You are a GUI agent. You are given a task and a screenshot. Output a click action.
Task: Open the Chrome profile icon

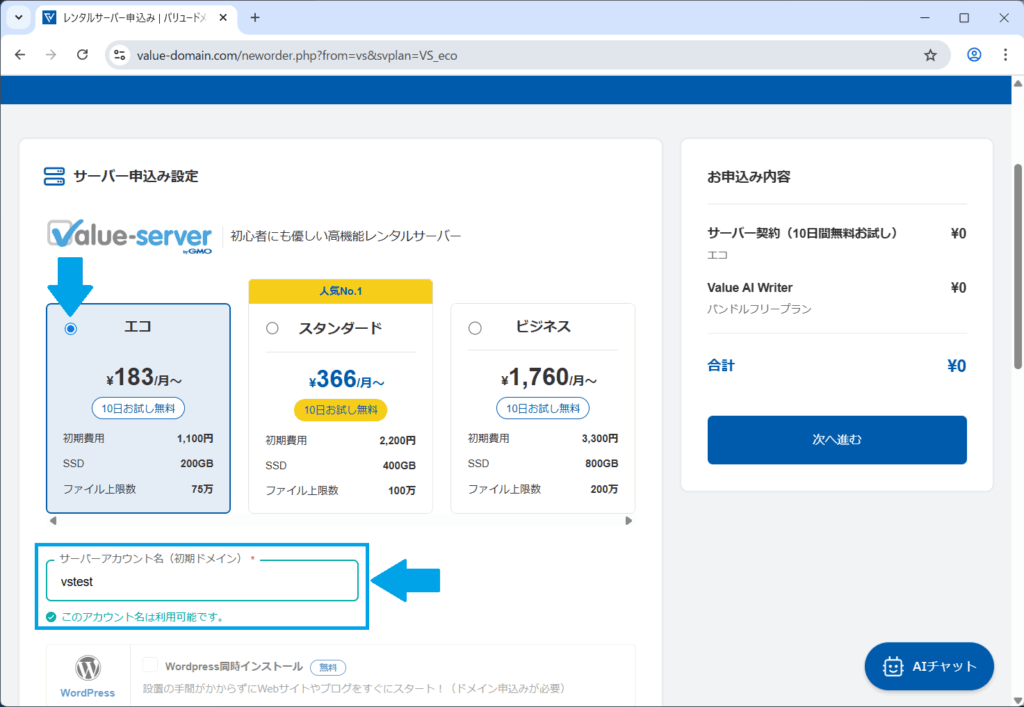[x=973, y=55]
